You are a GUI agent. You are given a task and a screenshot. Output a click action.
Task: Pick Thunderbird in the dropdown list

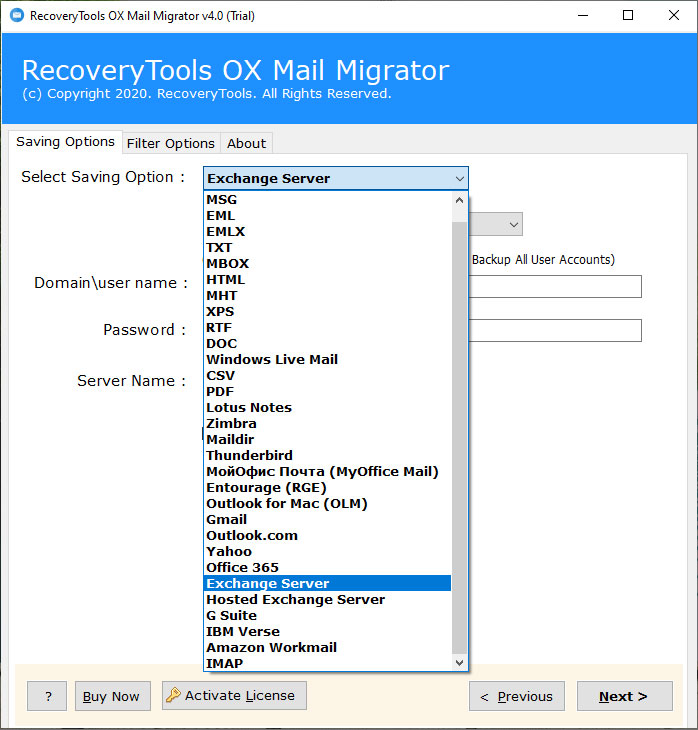328,455
